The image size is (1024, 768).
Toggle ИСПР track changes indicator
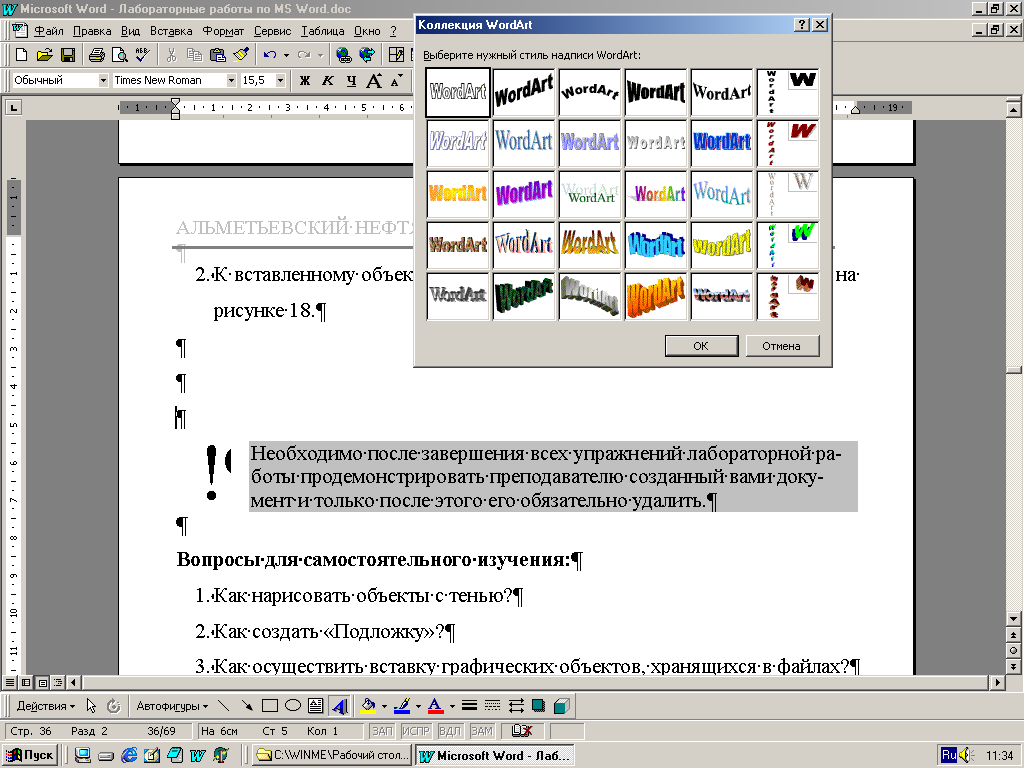415,731
